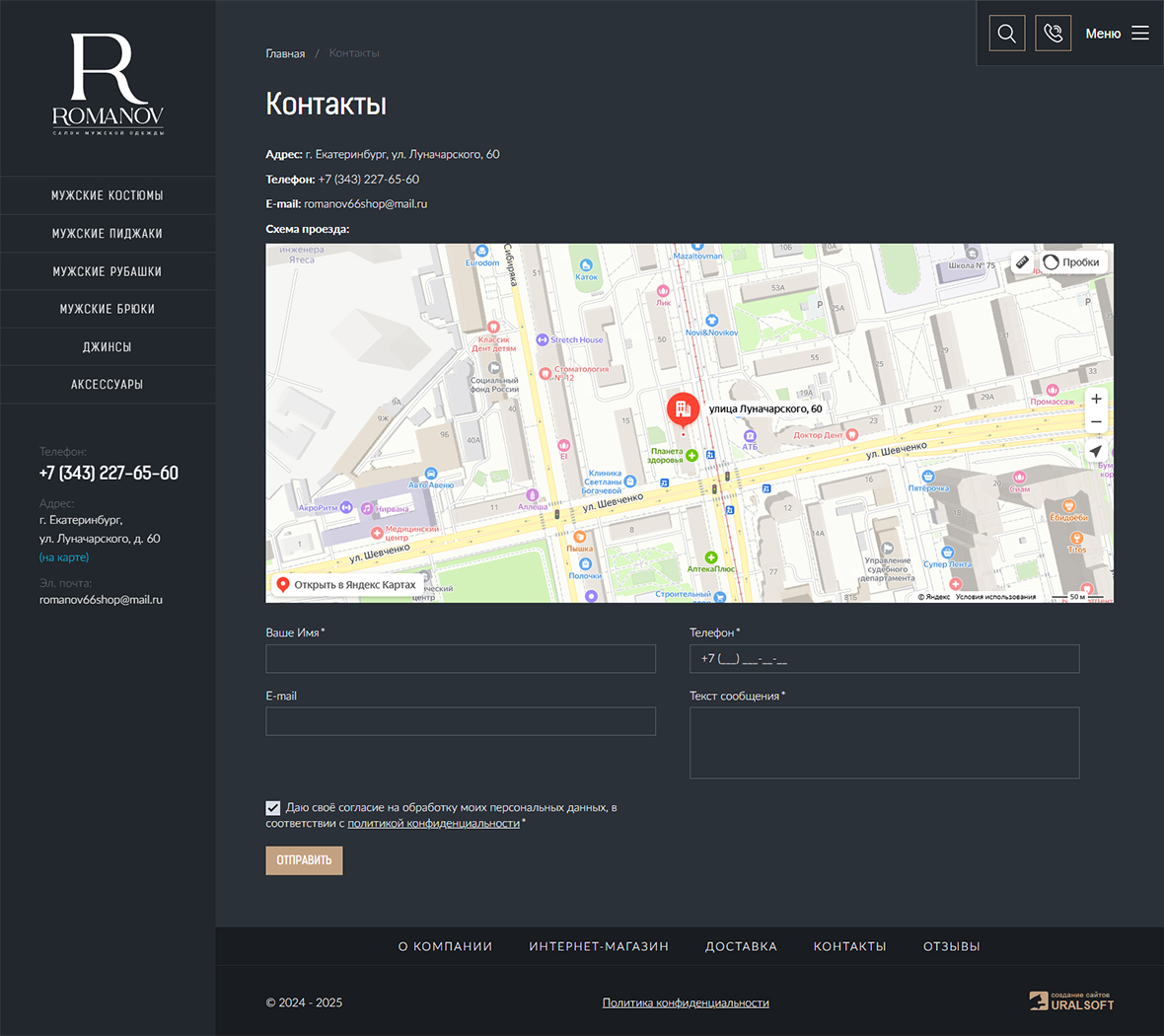Open в Яндекс Картах button

pyautogui.click(x=346, y=585)
